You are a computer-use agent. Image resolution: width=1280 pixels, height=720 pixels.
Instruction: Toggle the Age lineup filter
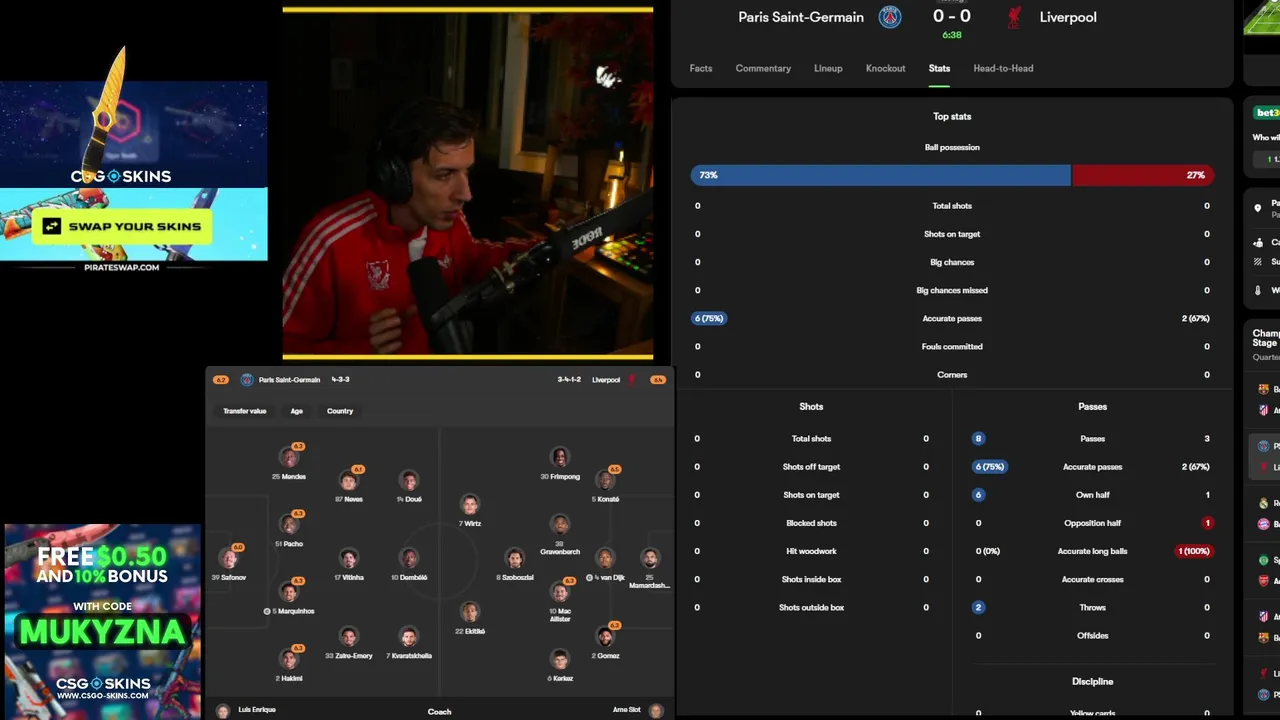coord(297,411)
